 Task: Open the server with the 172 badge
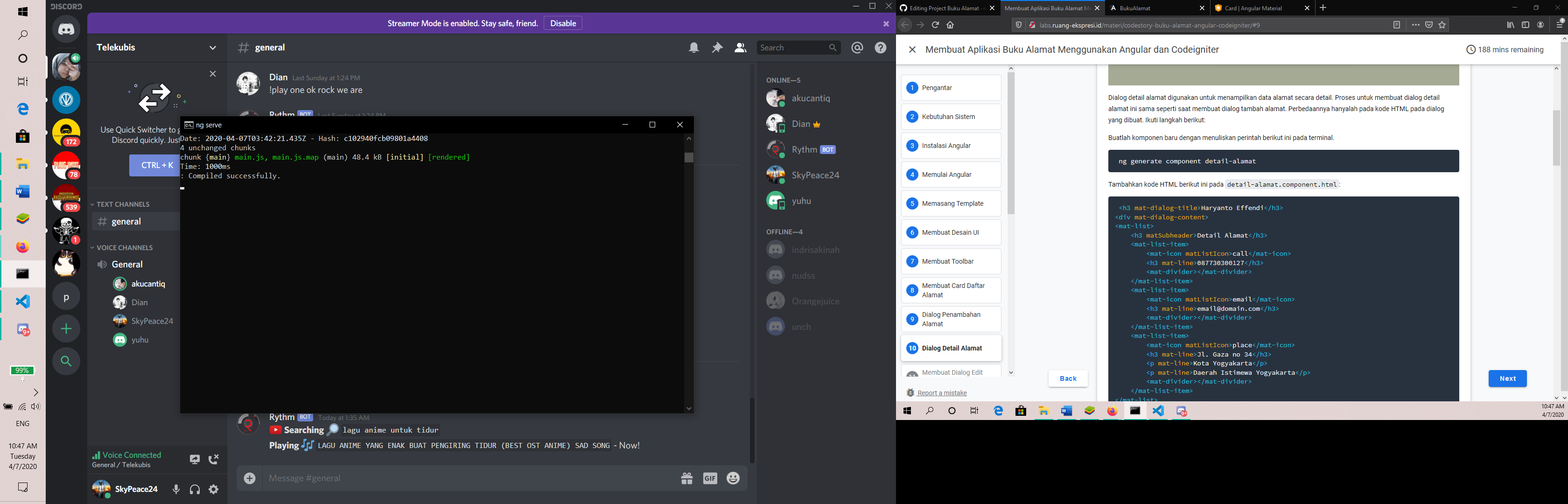click(66, 133)
